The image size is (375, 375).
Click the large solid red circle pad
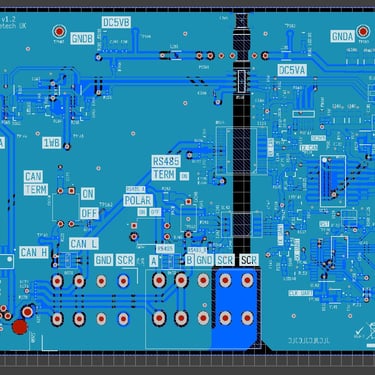click(x=20, y=327)
